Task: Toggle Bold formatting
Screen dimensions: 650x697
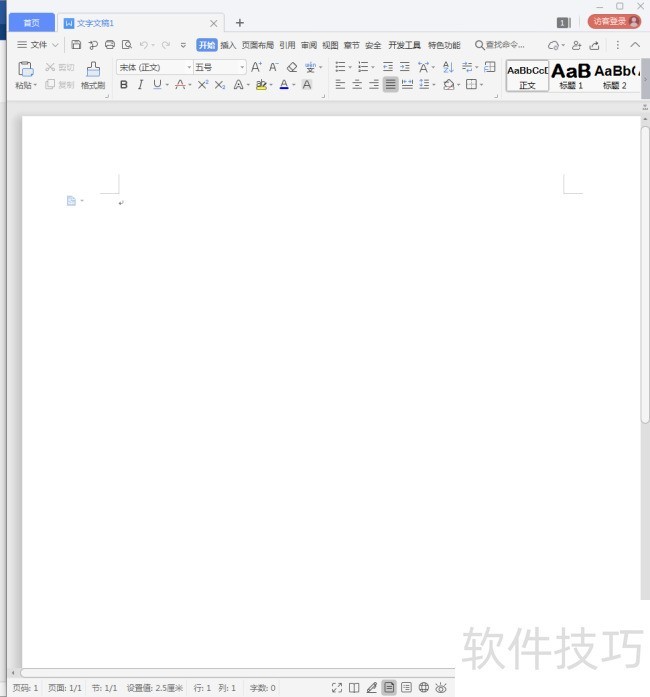Action: click(x=124, y=84)
